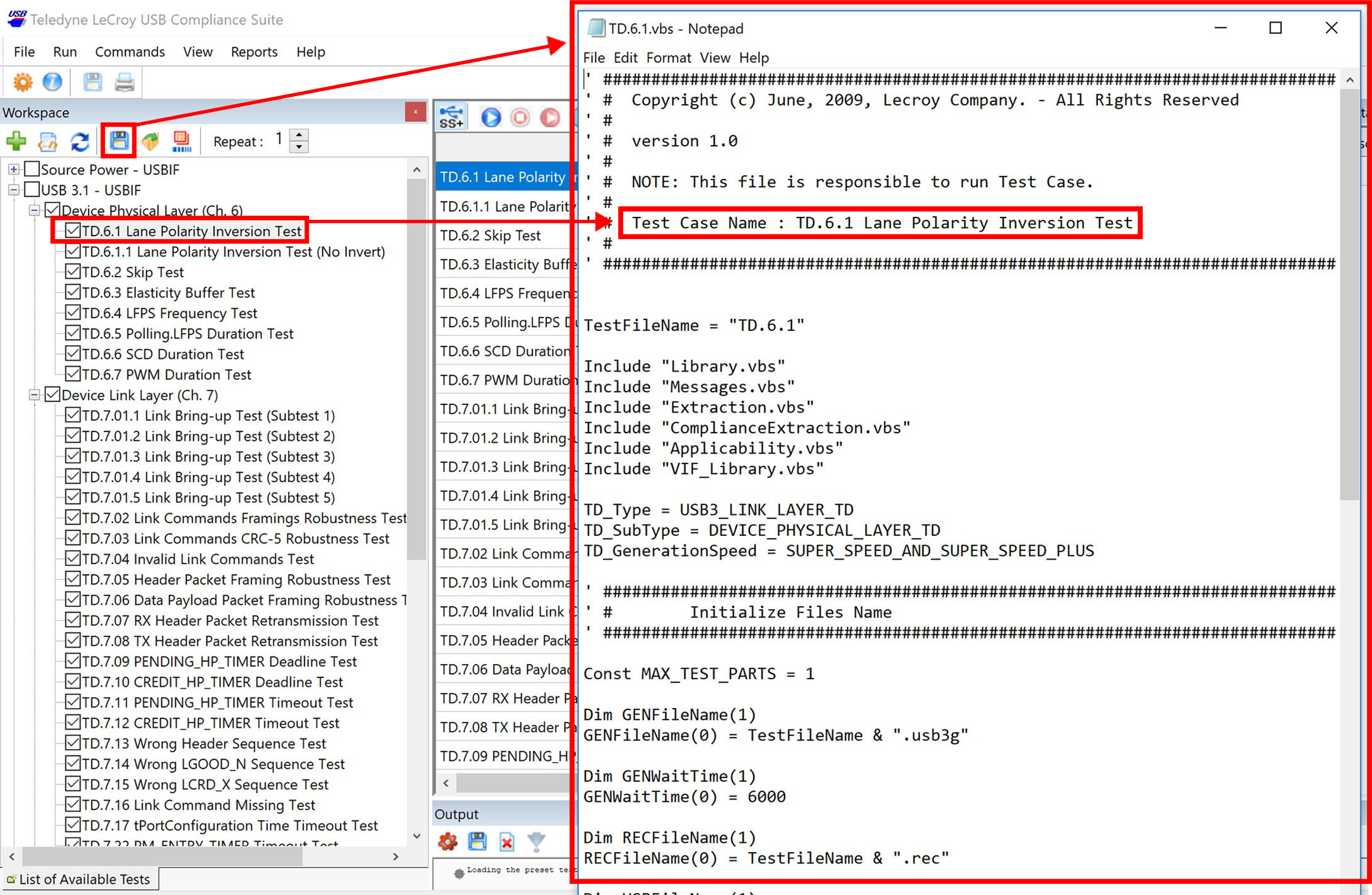Select TD.7.13 Wrong Header Sequence Test in tree
This screenshot has width=1372, height=895.
coord(204,743)
